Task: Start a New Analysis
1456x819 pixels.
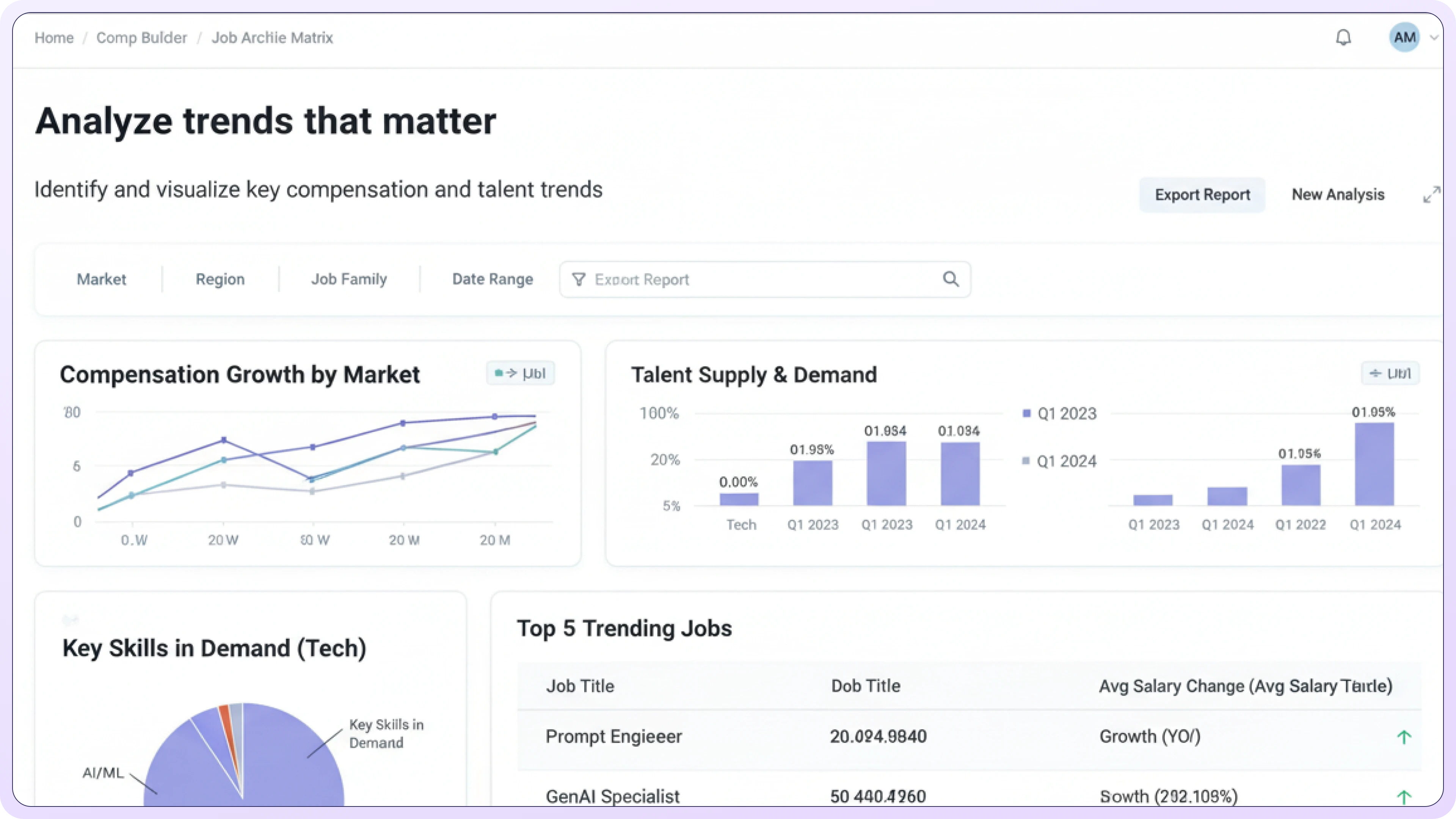Action: tap(1338, 195)
